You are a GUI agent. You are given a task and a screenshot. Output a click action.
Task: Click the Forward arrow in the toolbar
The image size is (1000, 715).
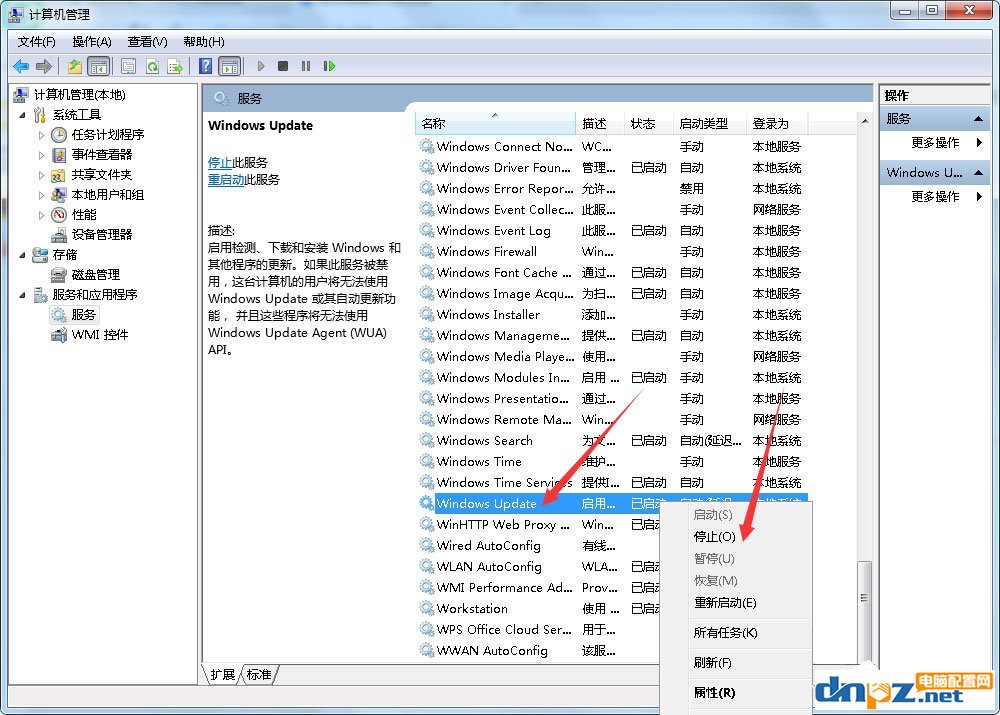(x=44, y=66)
